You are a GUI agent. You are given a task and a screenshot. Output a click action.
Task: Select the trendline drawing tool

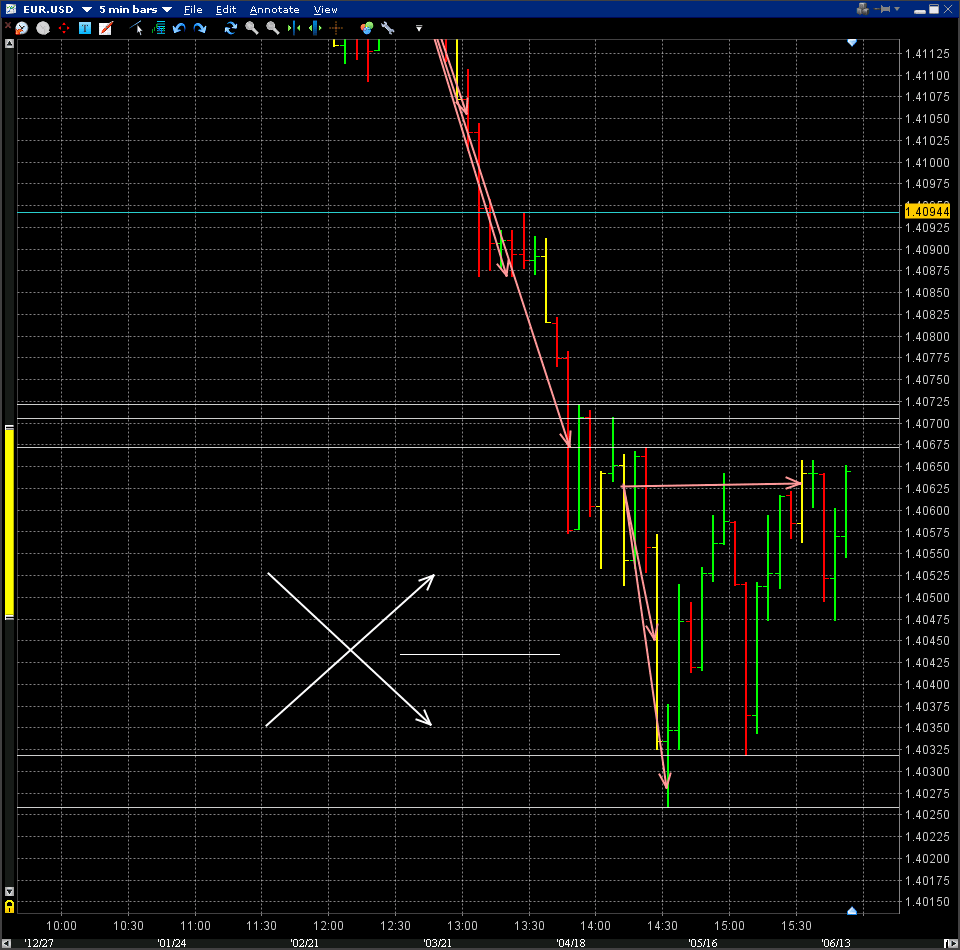pyautogui.click(x=136, y=28)
